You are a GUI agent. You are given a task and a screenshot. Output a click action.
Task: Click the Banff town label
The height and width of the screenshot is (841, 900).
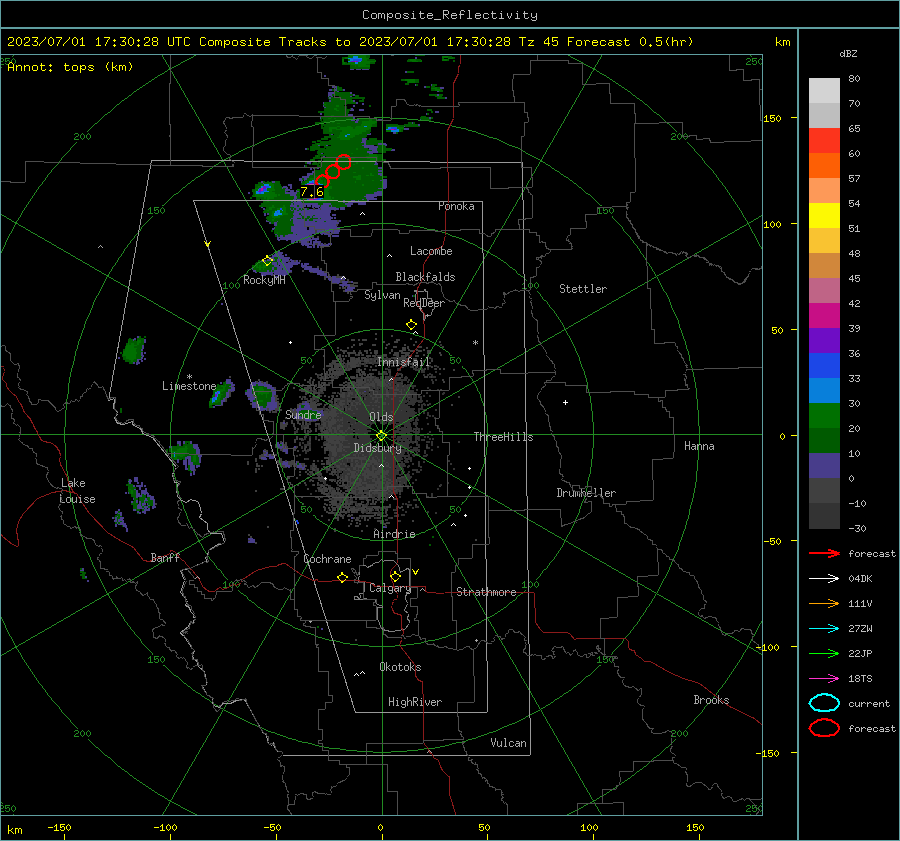point(165,557)
